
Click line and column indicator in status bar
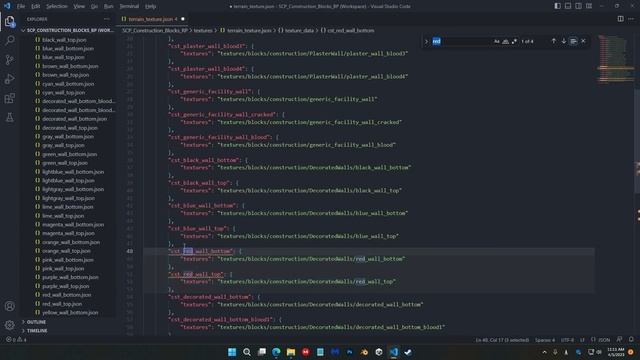click(502, 340)
